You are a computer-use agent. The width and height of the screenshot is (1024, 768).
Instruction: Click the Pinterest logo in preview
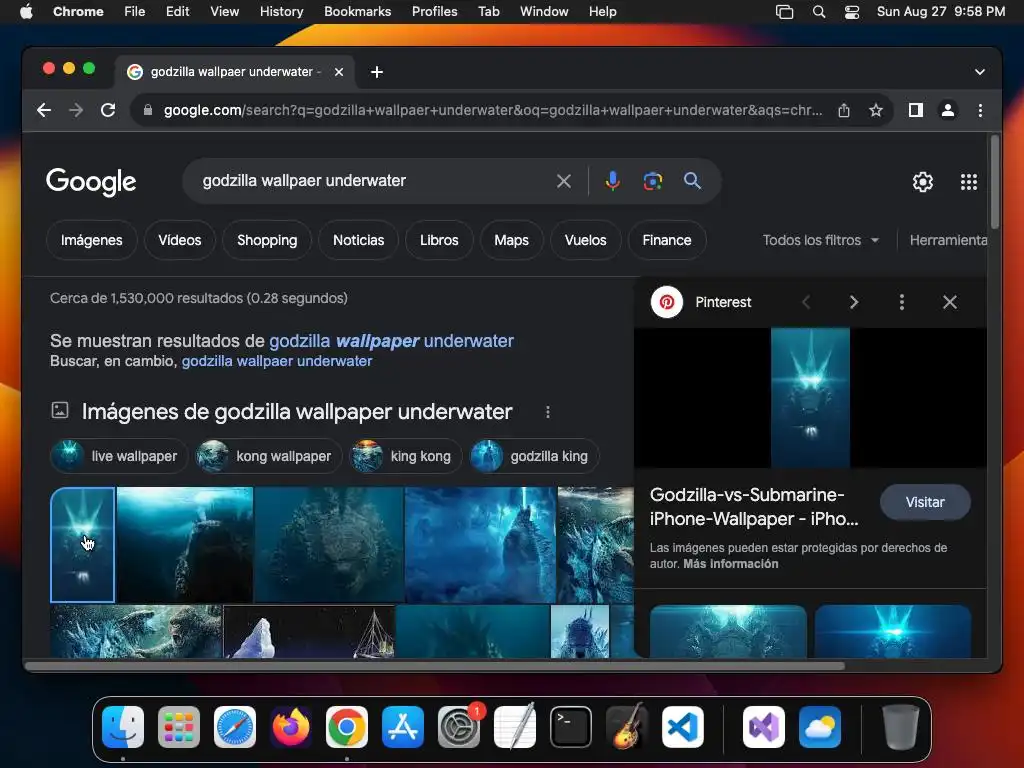667,302
